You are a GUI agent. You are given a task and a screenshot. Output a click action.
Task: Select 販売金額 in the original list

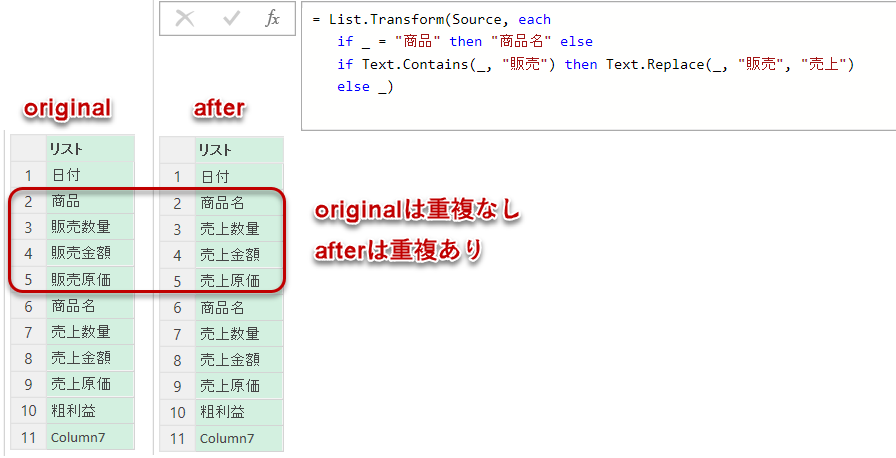click(x=90, y=254)
